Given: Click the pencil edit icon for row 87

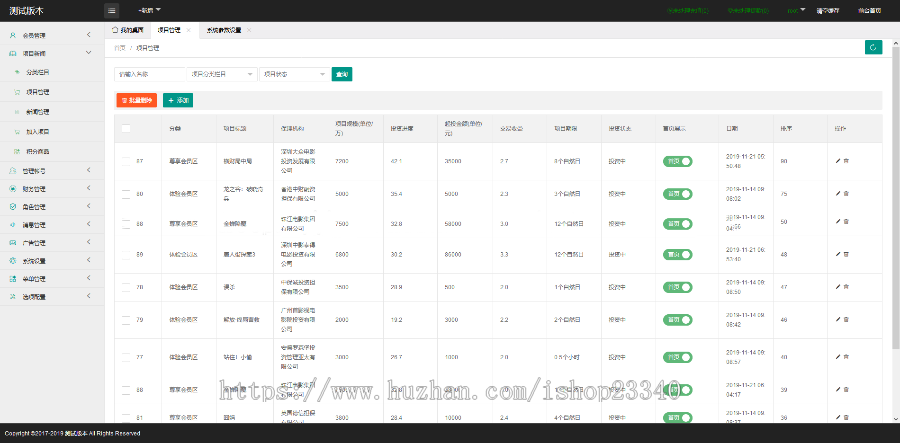Looking at the screenshot, I should click(838, 161).
